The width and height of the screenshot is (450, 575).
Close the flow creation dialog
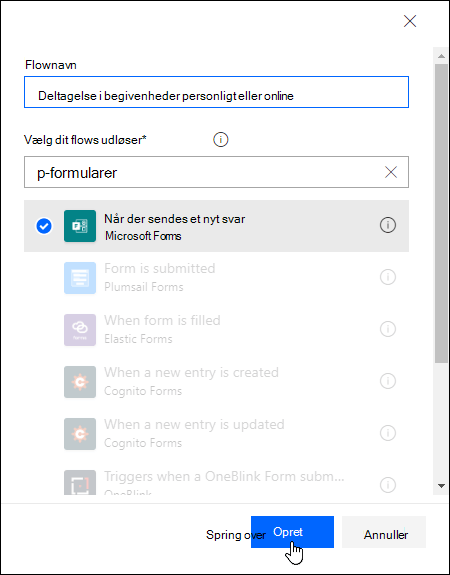coord(410,21)
